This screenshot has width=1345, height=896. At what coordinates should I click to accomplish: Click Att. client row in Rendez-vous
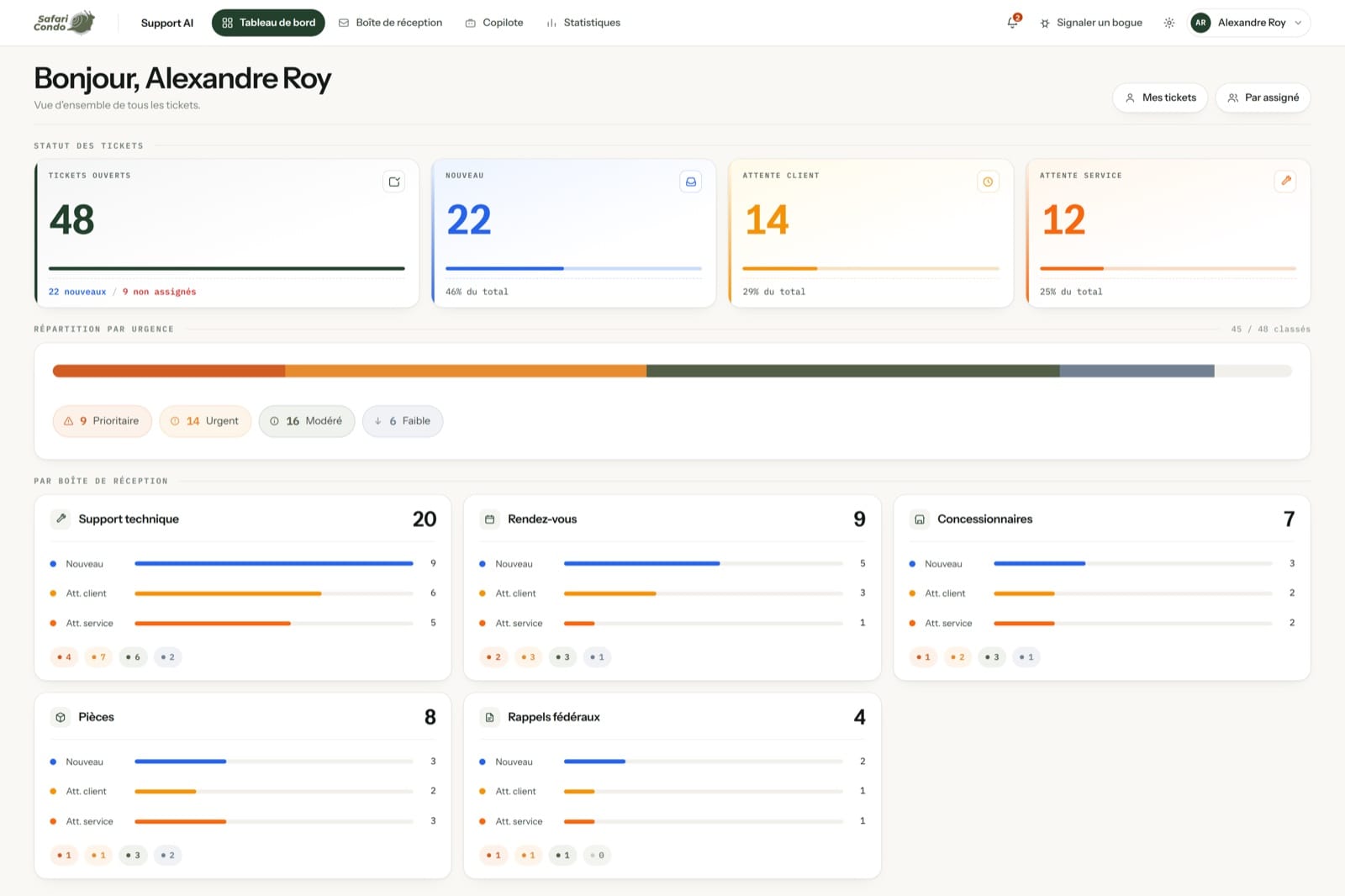tap(672, 593)
